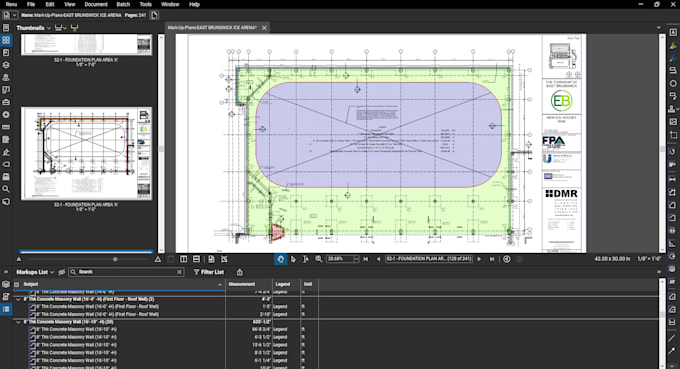
Task: Select the arrow Select tool
Action: coord(293,259)
